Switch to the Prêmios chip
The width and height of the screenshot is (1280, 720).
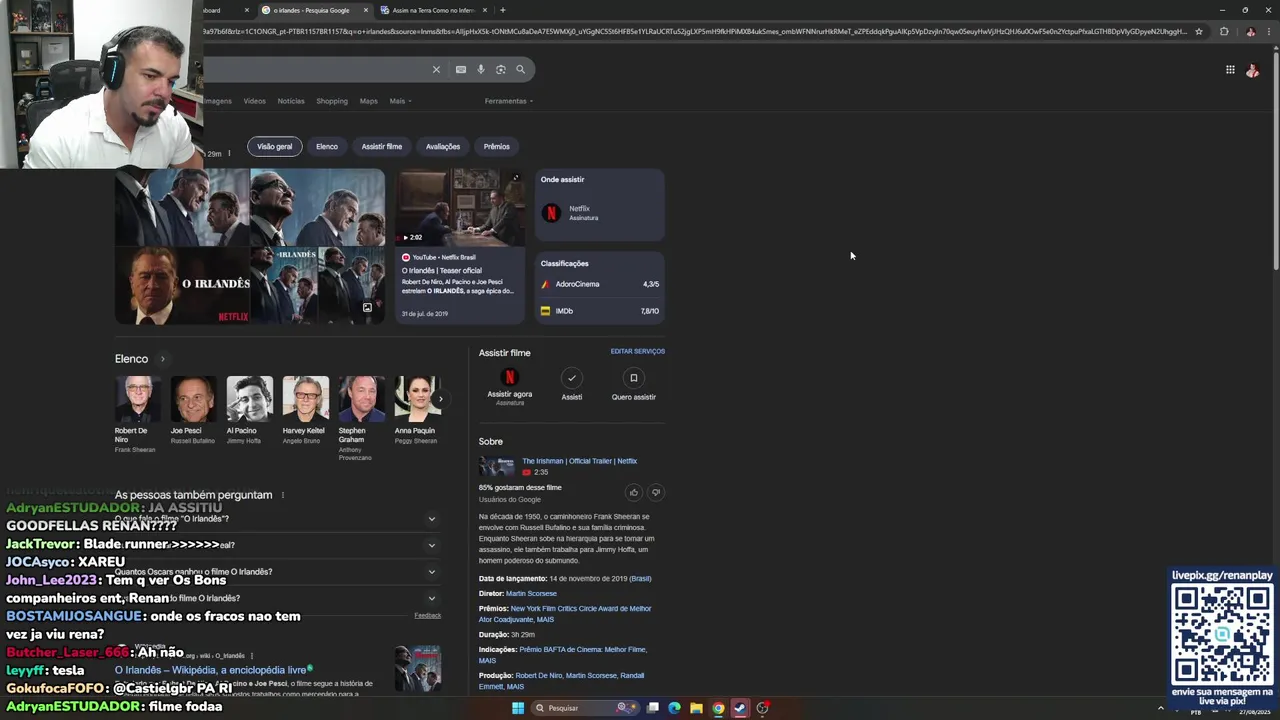coord(496,146)
